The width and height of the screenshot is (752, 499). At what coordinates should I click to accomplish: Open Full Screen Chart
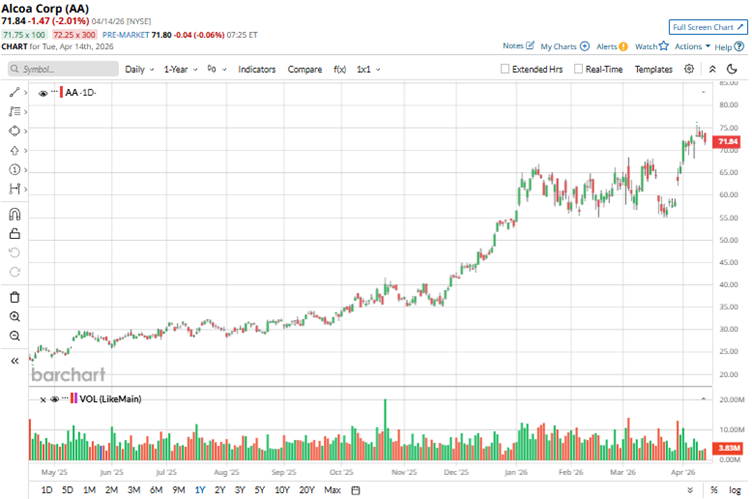coord(708,27)
